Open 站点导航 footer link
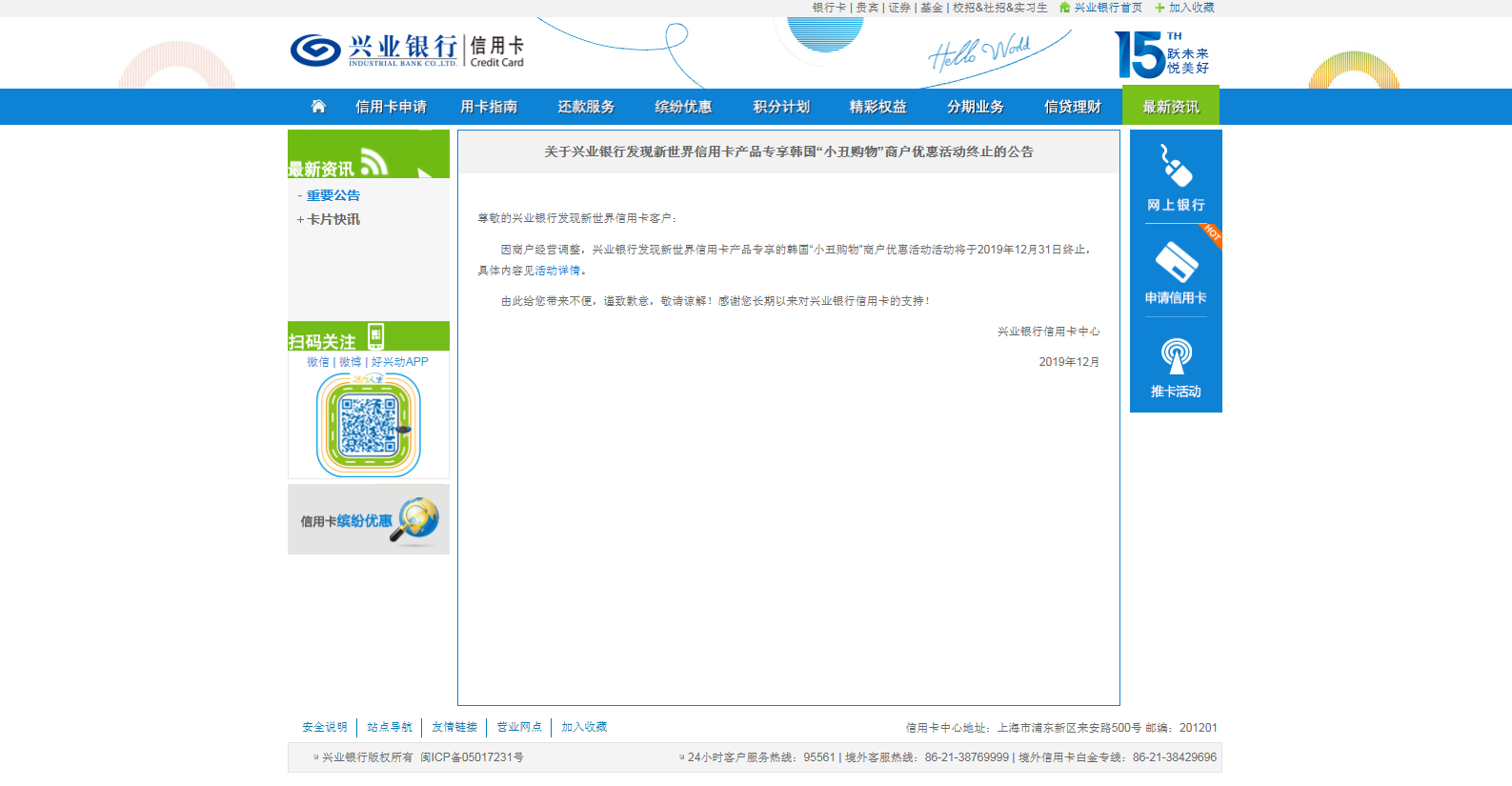1512x786 pixels. (x=390, y=727)
